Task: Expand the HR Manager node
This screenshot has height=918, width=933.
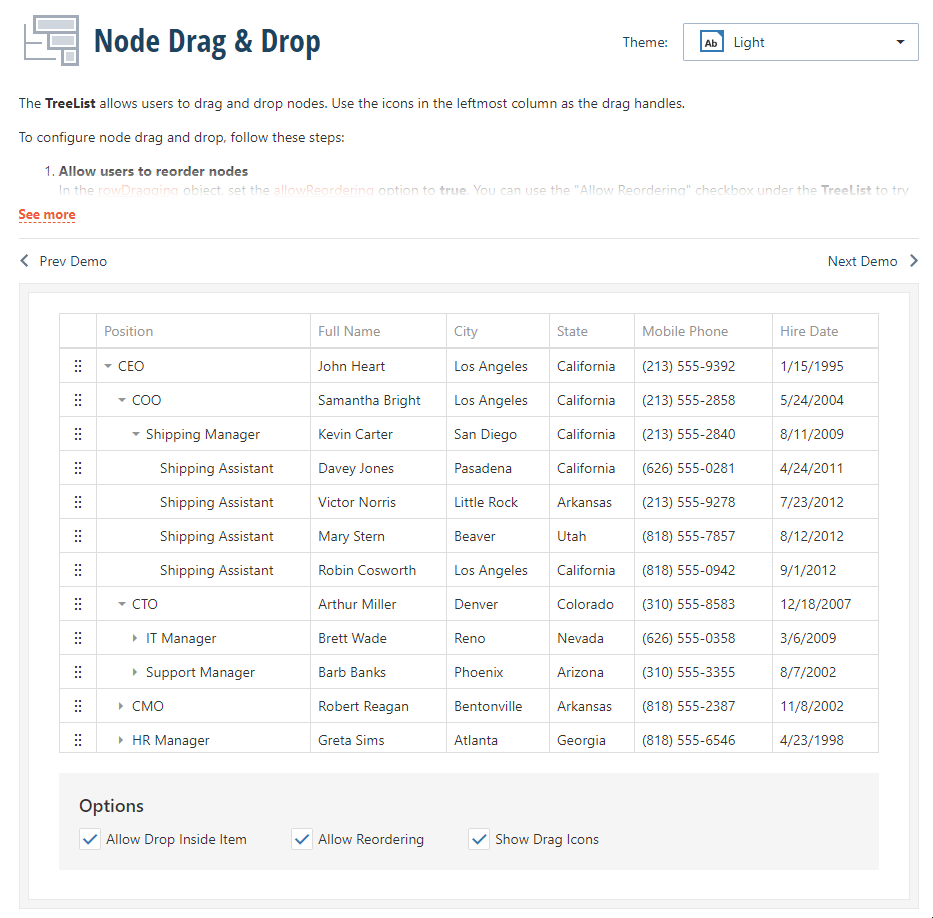Action: pos(121,740)
